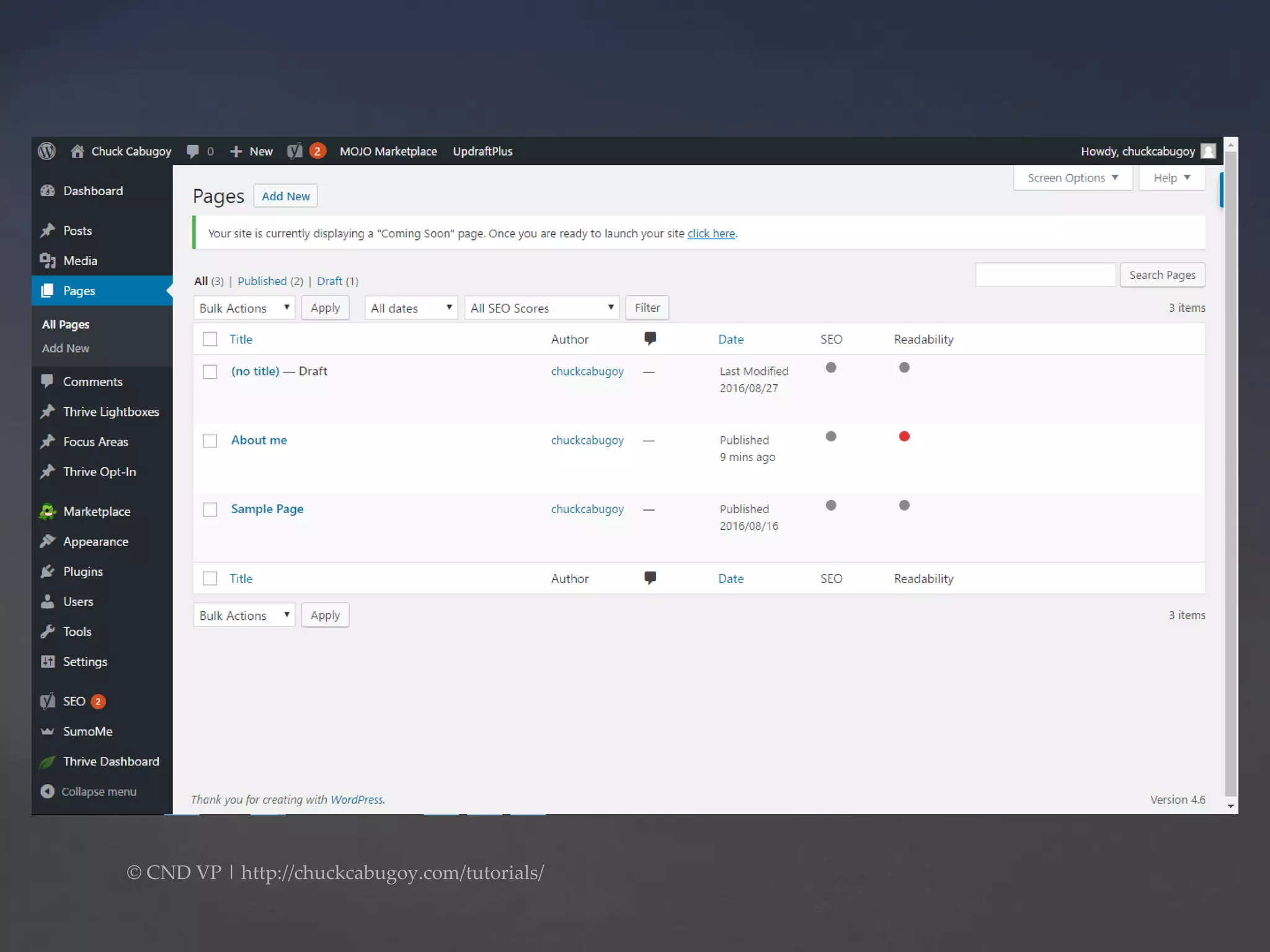Click the red readability dot for About me
This screenshot has width=1270, height=952.
pyautogui.click(x=904, y=436)
